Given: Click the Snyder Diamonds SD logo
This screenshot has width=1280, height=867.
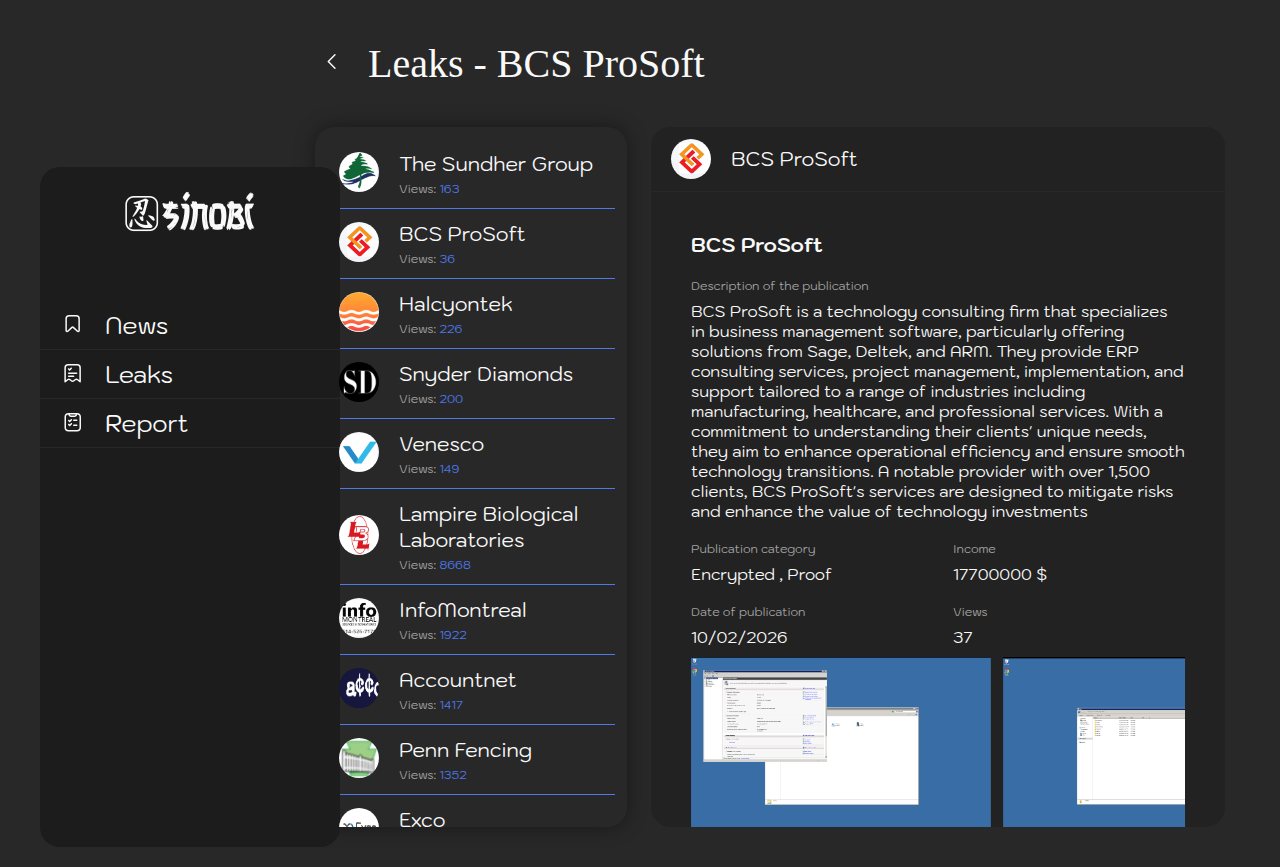Looking at the screenshot, I should (x=359, y=382).
